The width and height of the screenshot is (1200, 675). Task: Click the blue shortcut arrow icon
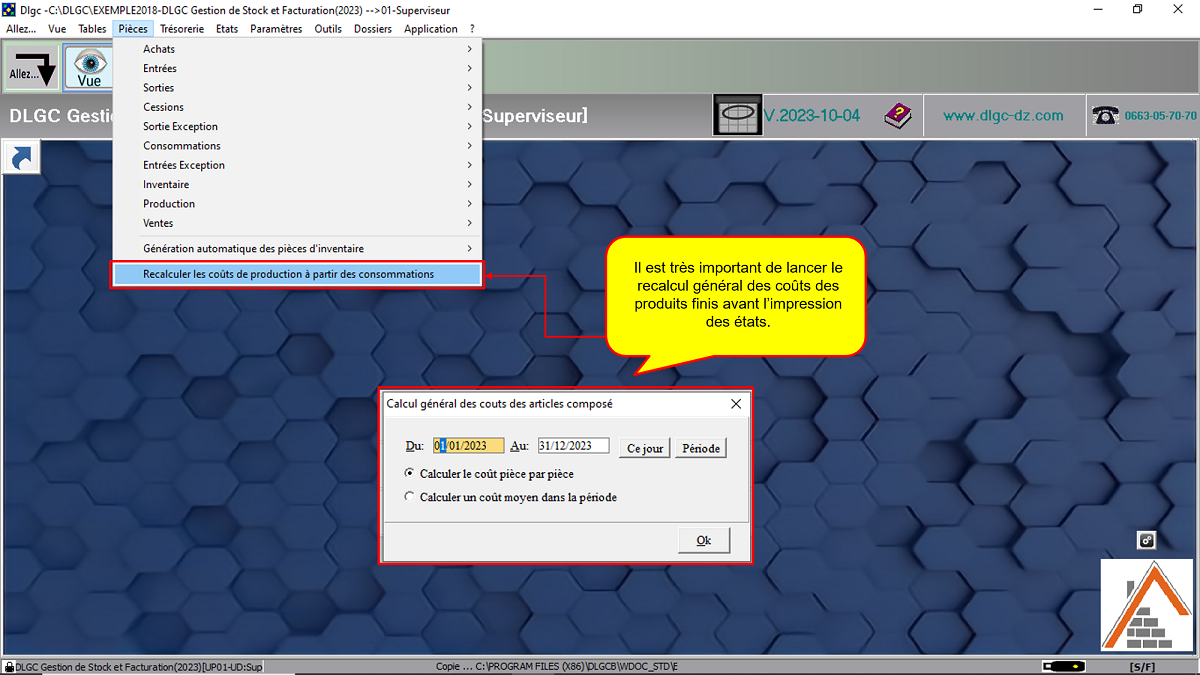[21, 158]
